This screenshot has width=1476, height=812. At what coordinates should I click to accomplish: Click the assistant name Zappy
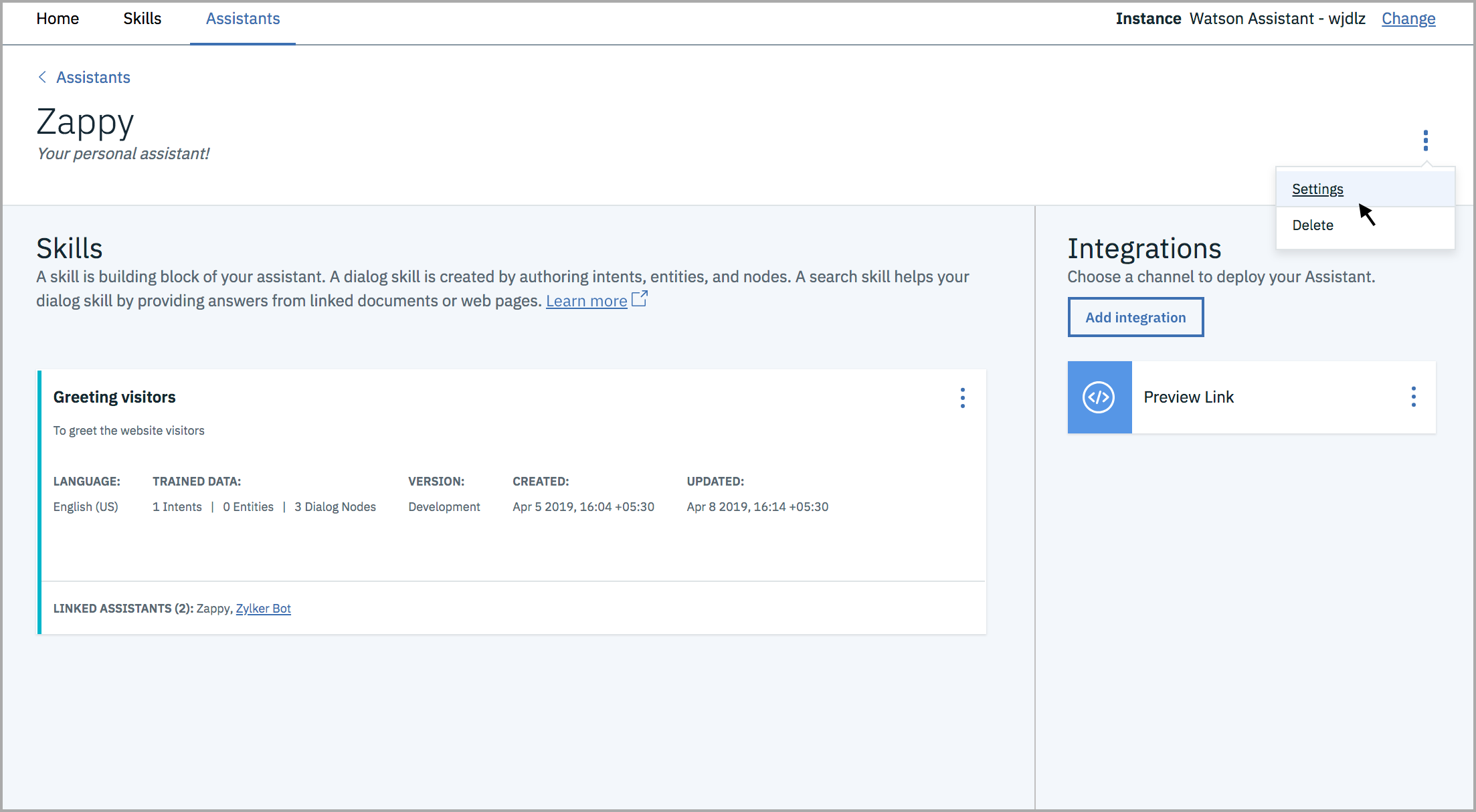coord(85,122)
